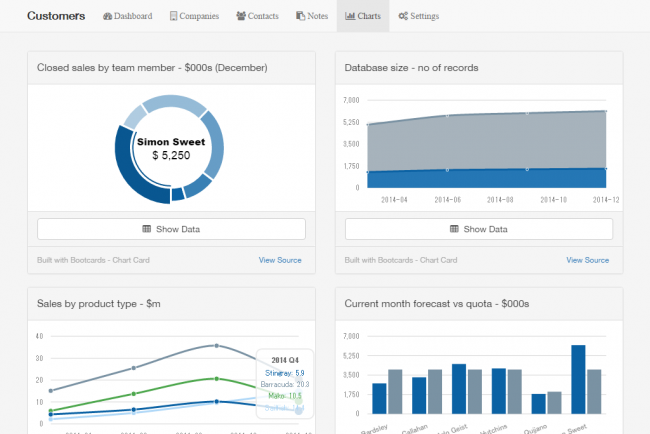Image resolution: width=650 pixels, height=434 pixels.
Task: Click Barracuda: 20.3 in tooltip
Action: pos(285,384)
